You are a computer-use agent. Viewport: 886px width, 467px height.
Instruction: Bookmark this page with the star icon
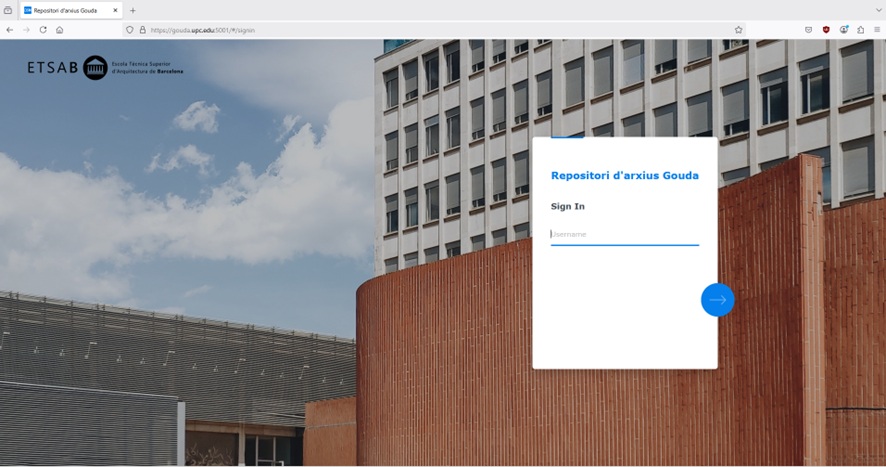point(739,30)
